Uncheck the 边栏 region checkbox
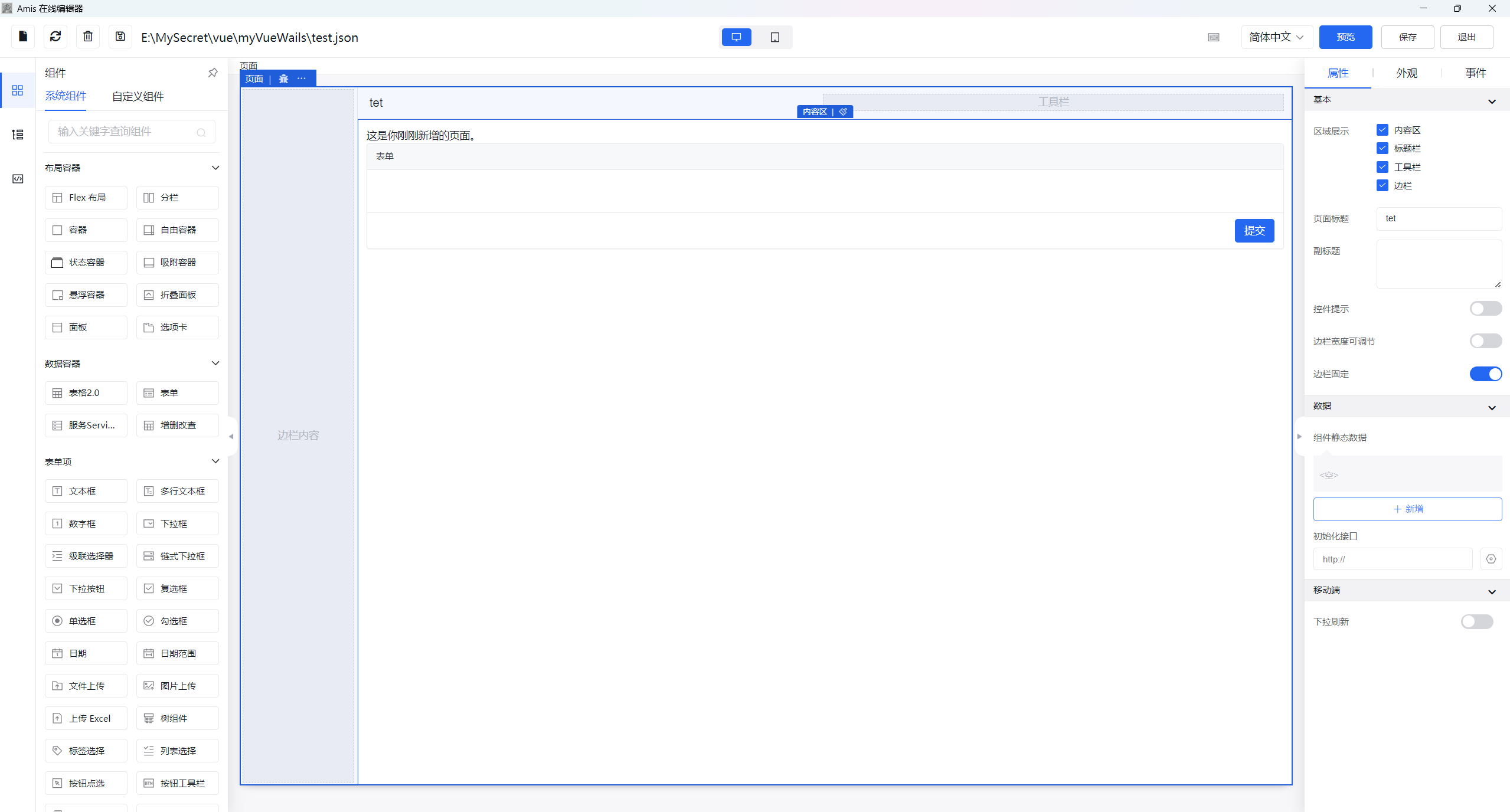1510x812 pixels. [1382, 185]
